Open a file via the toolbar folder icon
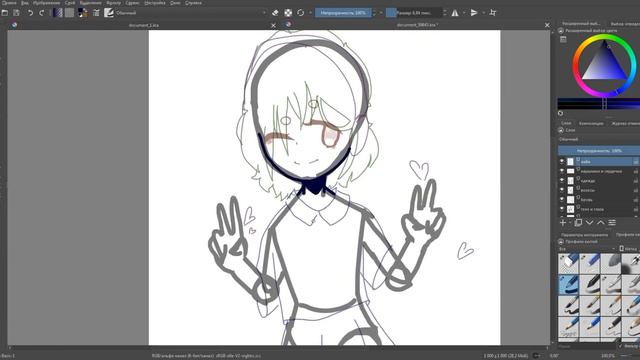 [5, 13]
